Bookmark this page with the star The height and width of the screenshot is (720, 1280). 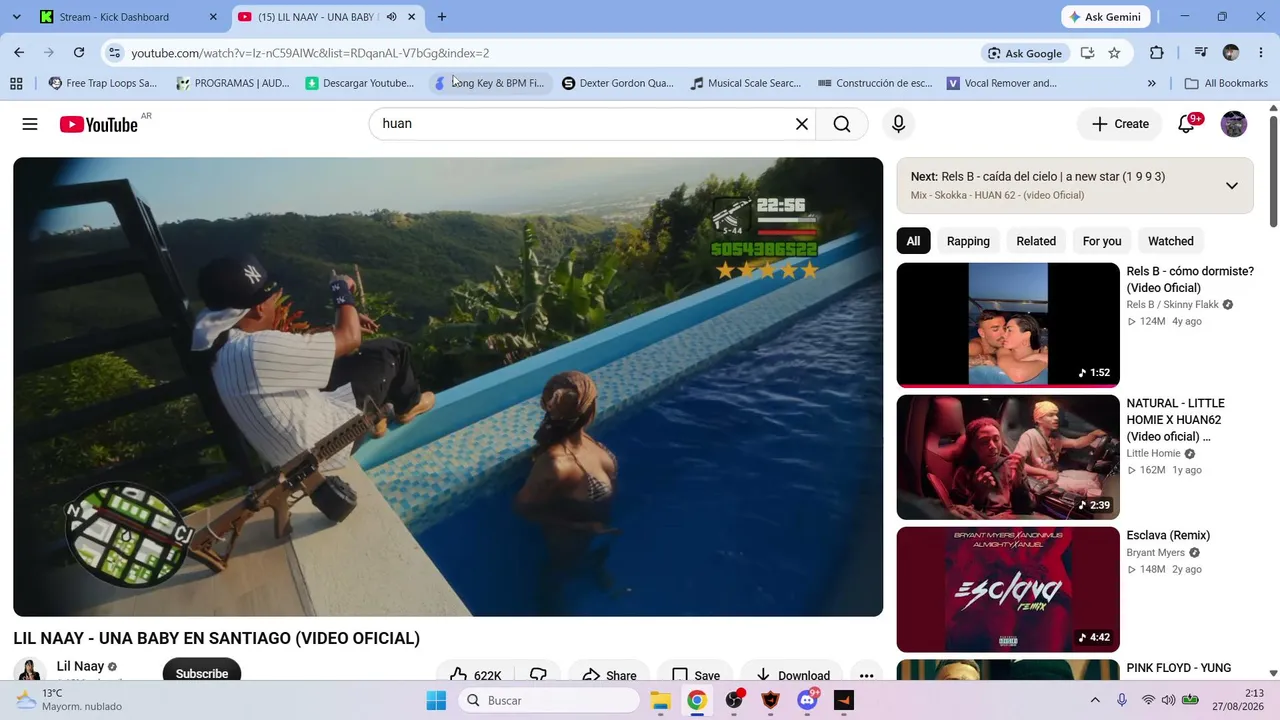point(1114,53)
